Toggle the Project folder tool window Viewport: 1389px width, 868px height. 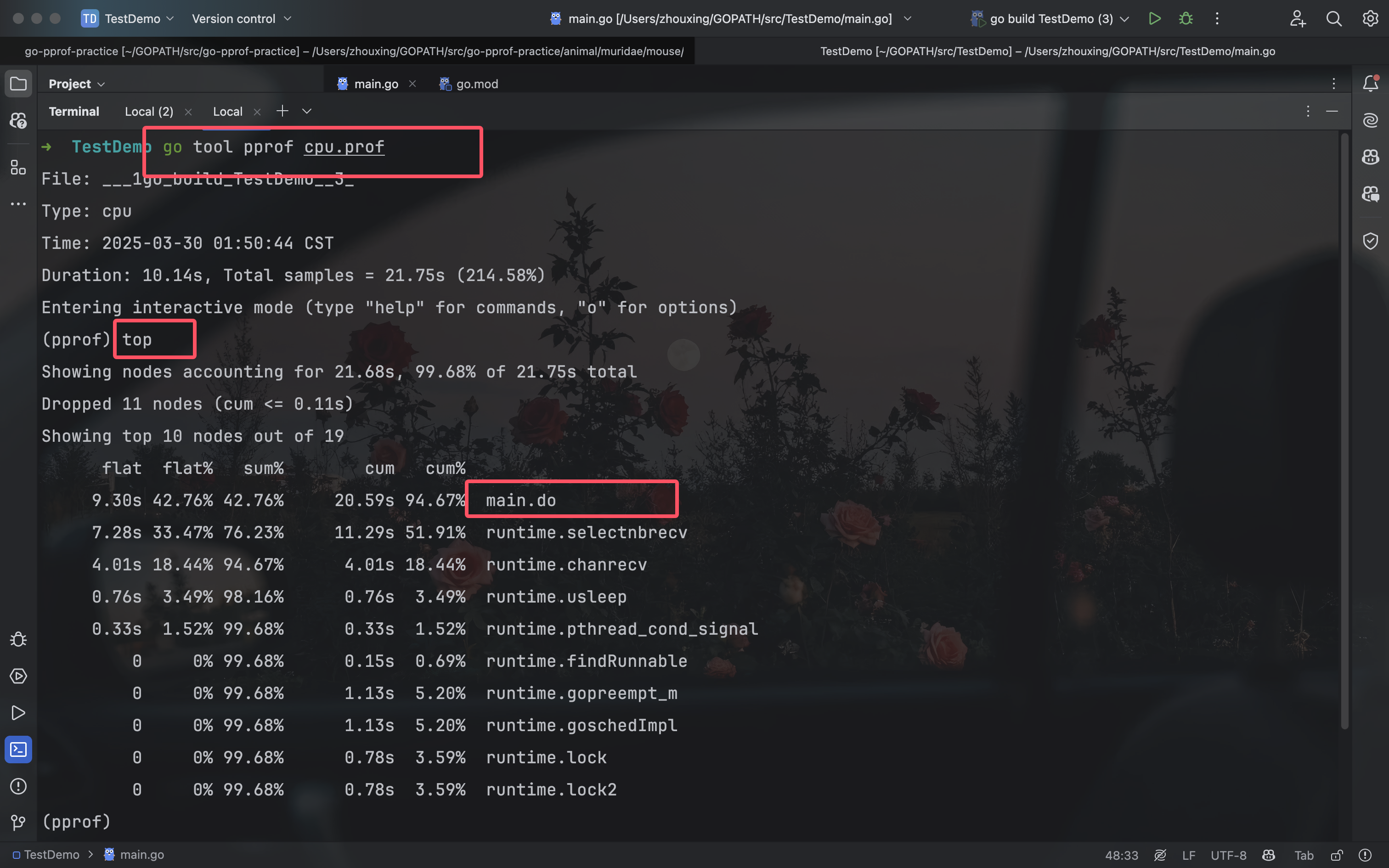[x=18, y=84]
